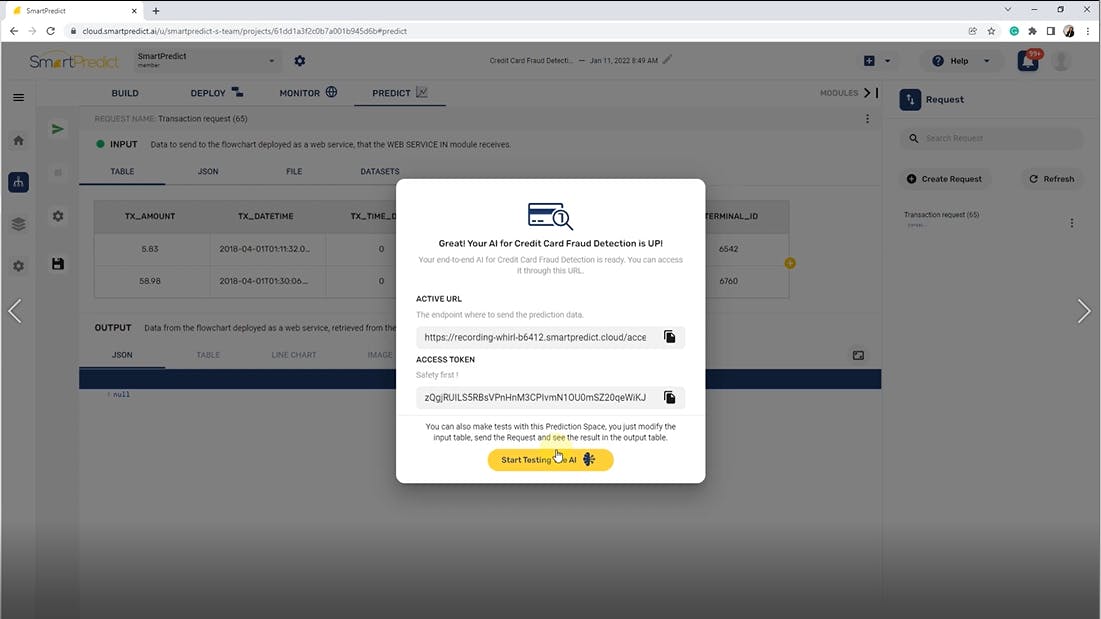This screenshot has width=1101, height=619.
Task: Go to next slide arrow
Action: click(1084, 311)
